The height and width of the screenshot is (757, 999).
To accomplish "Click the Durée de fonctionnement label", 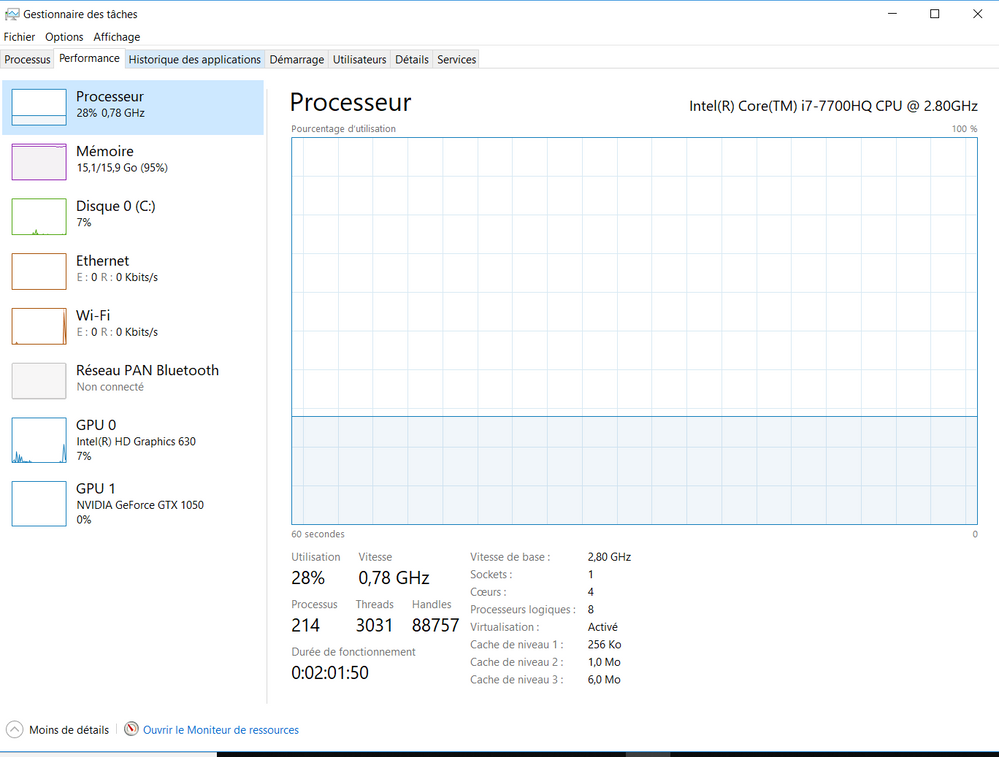I will (x=353, y=652).
